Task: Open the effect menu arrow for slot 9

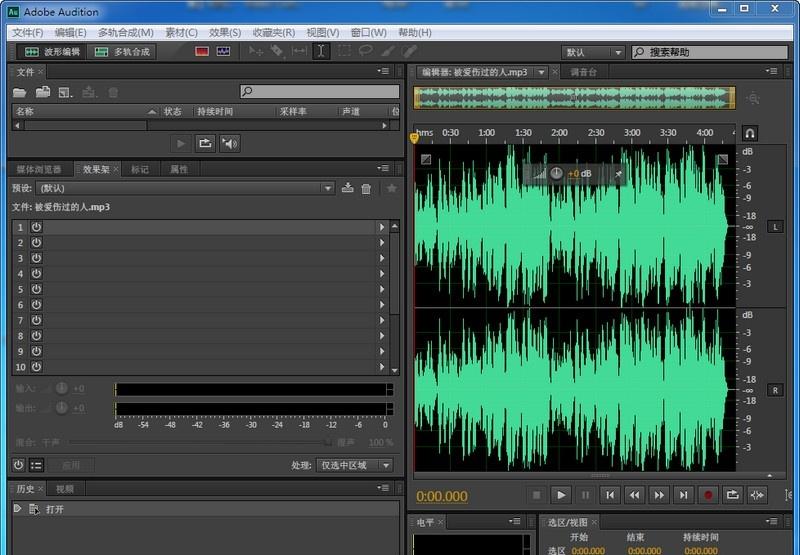Action: tap(382, 351)
